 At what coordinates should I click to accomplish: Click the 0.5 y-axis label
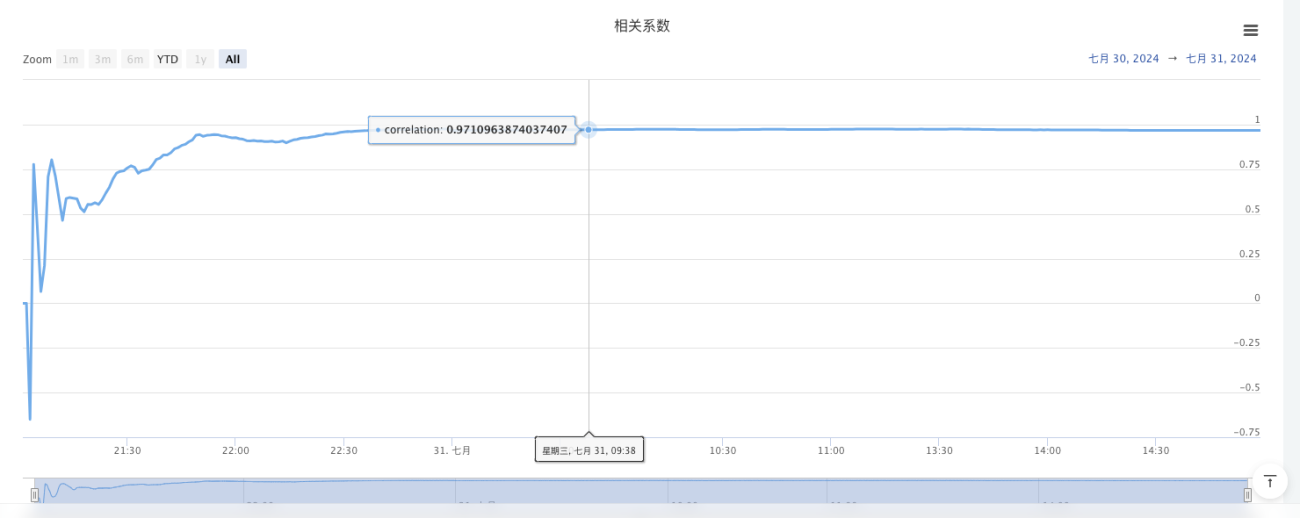(1252, 209)
